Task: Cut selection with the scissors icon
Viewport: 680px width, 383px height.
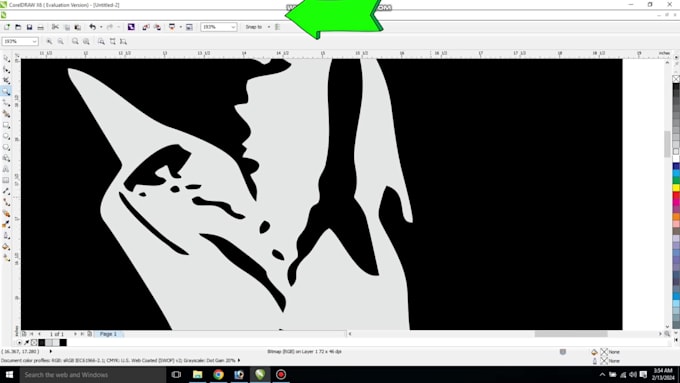Action: click(55, 27)
